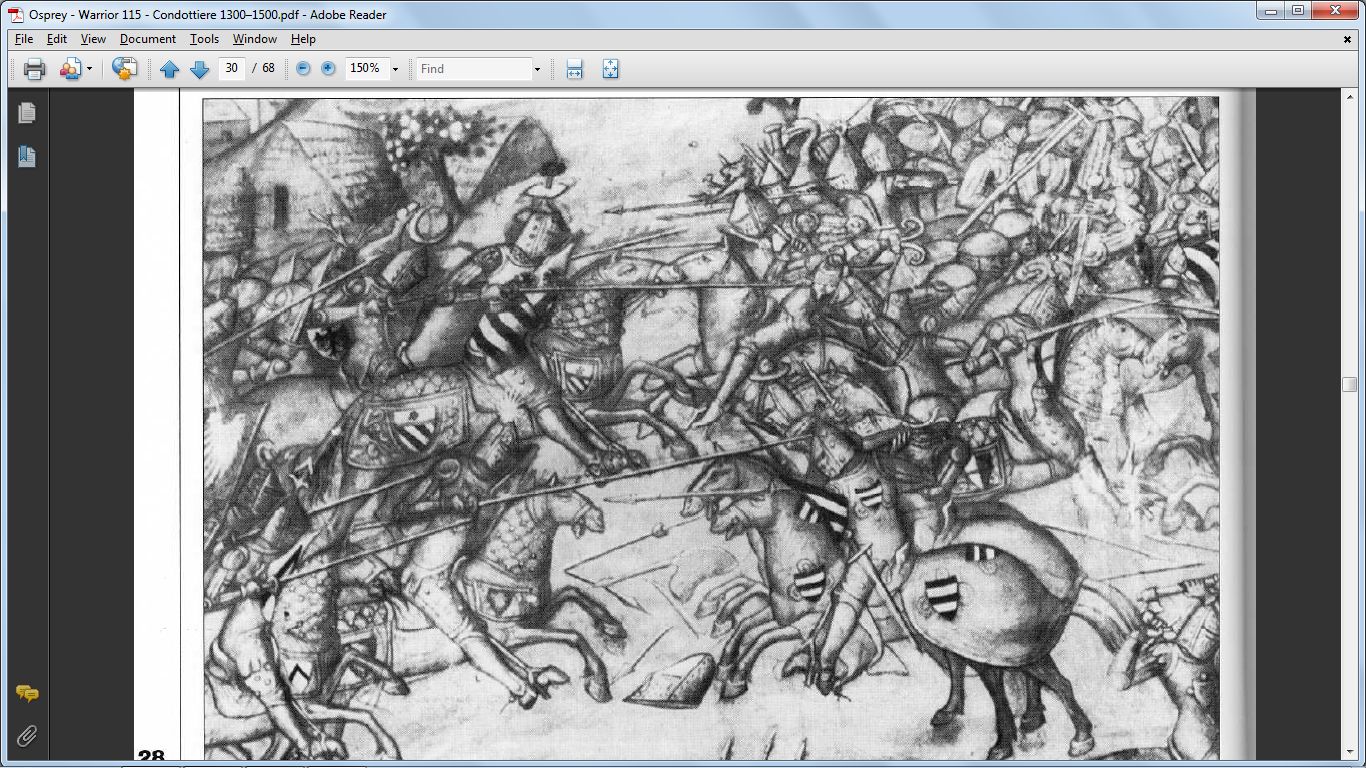The height and width of the screenshot is (768, 1366).
Task: Open the Edit menu
Action: (57, 39)
